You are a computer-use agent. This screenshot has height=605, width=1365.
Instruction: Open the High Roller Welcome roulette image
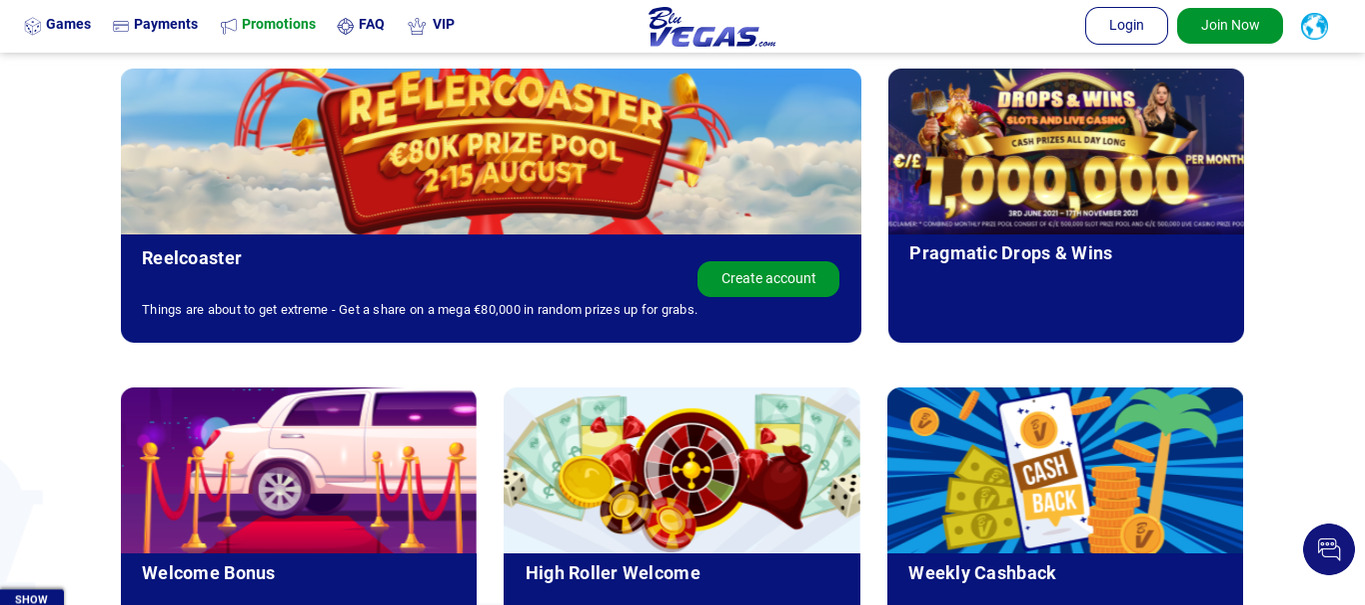682,470
